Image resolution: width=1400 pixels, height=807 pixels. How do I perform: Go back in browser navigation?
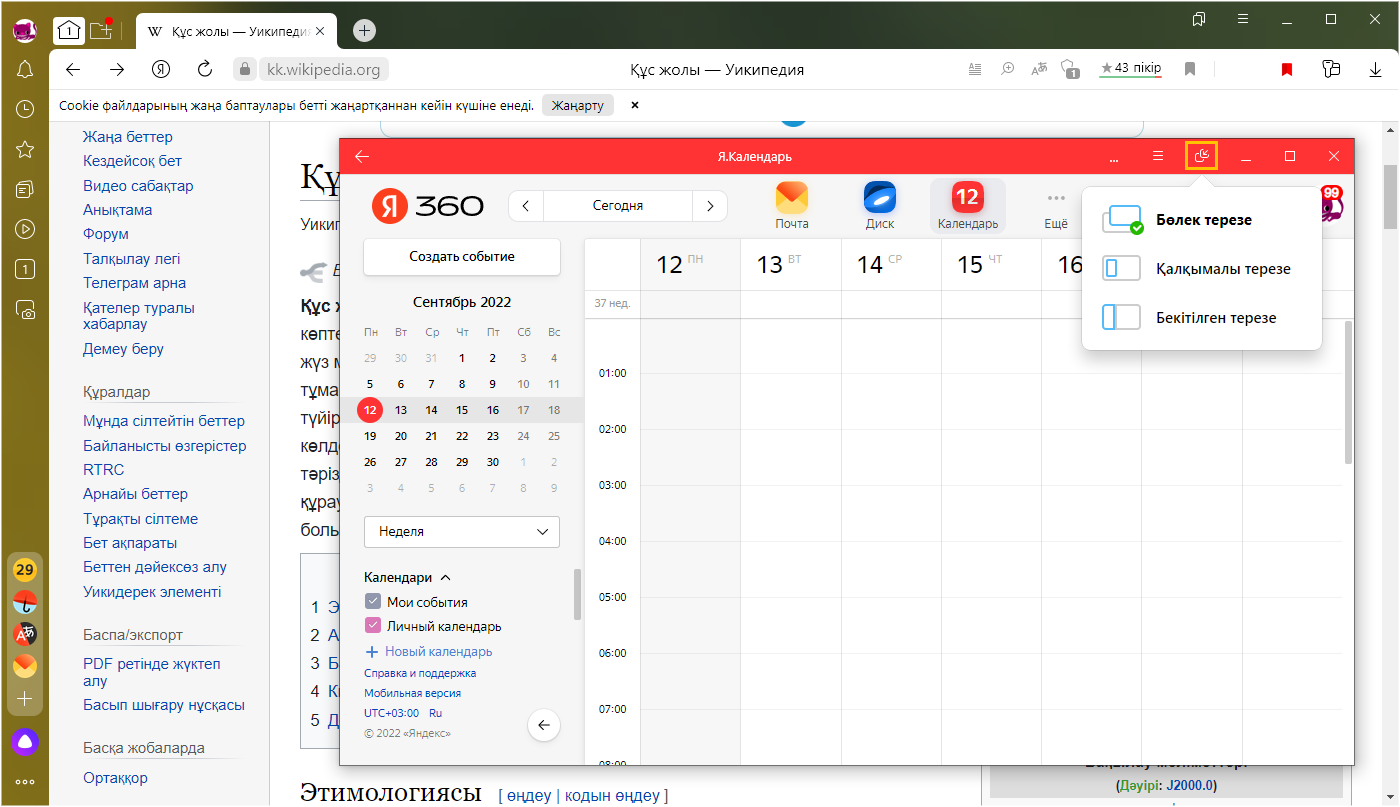[x=72, y=69]
